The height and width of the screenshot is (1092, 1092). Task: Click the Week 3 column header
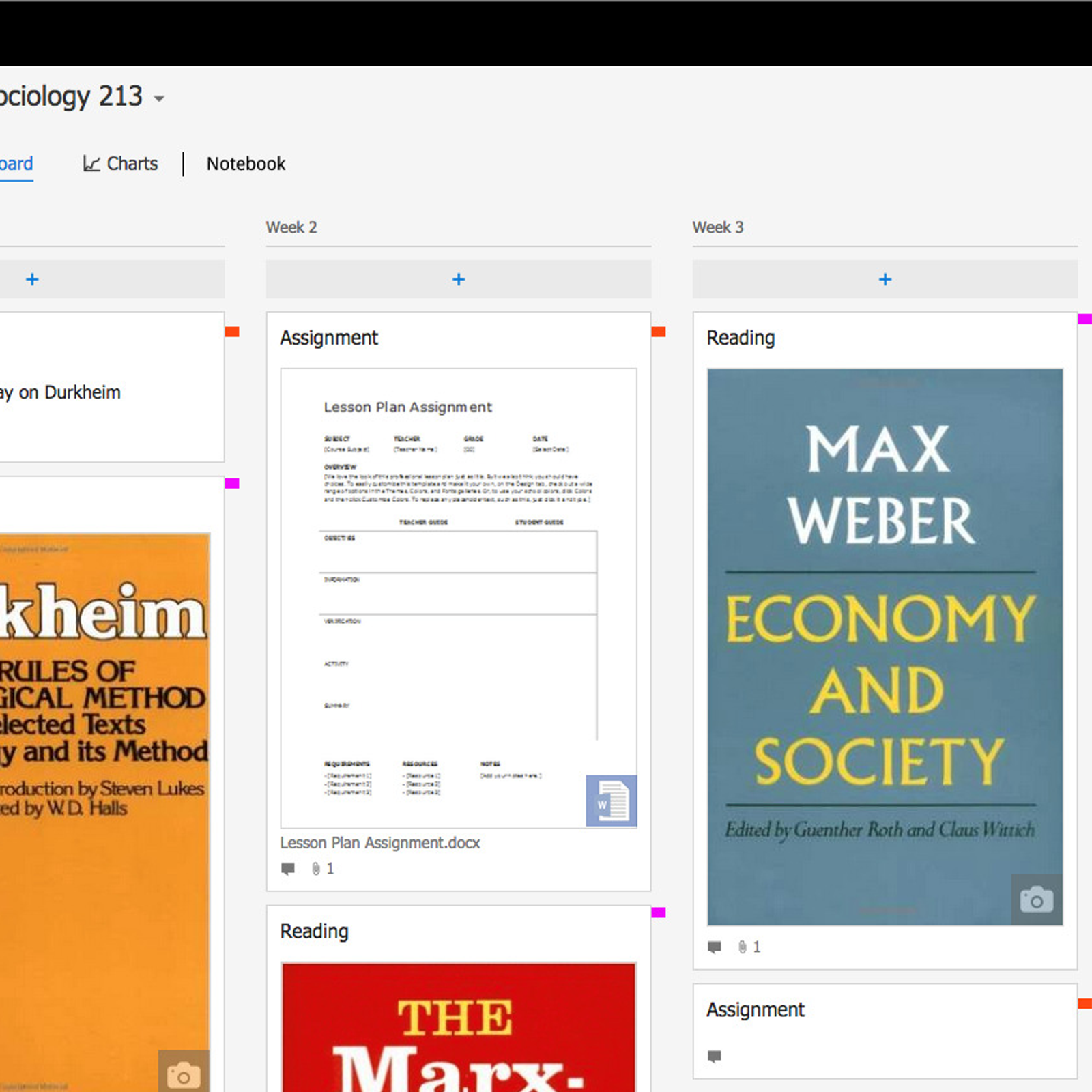[x=718, y=227]
